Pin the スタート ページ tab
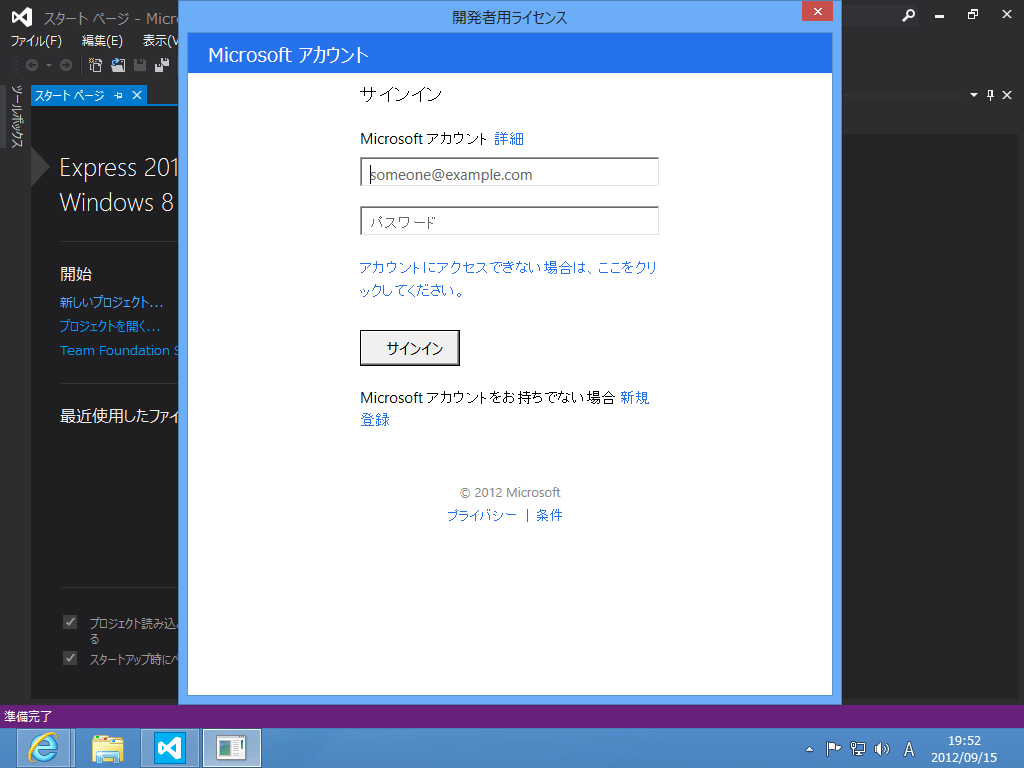The height and width of the screenshot is (768, 1024). pyautogui.click(x=118, y=95)
